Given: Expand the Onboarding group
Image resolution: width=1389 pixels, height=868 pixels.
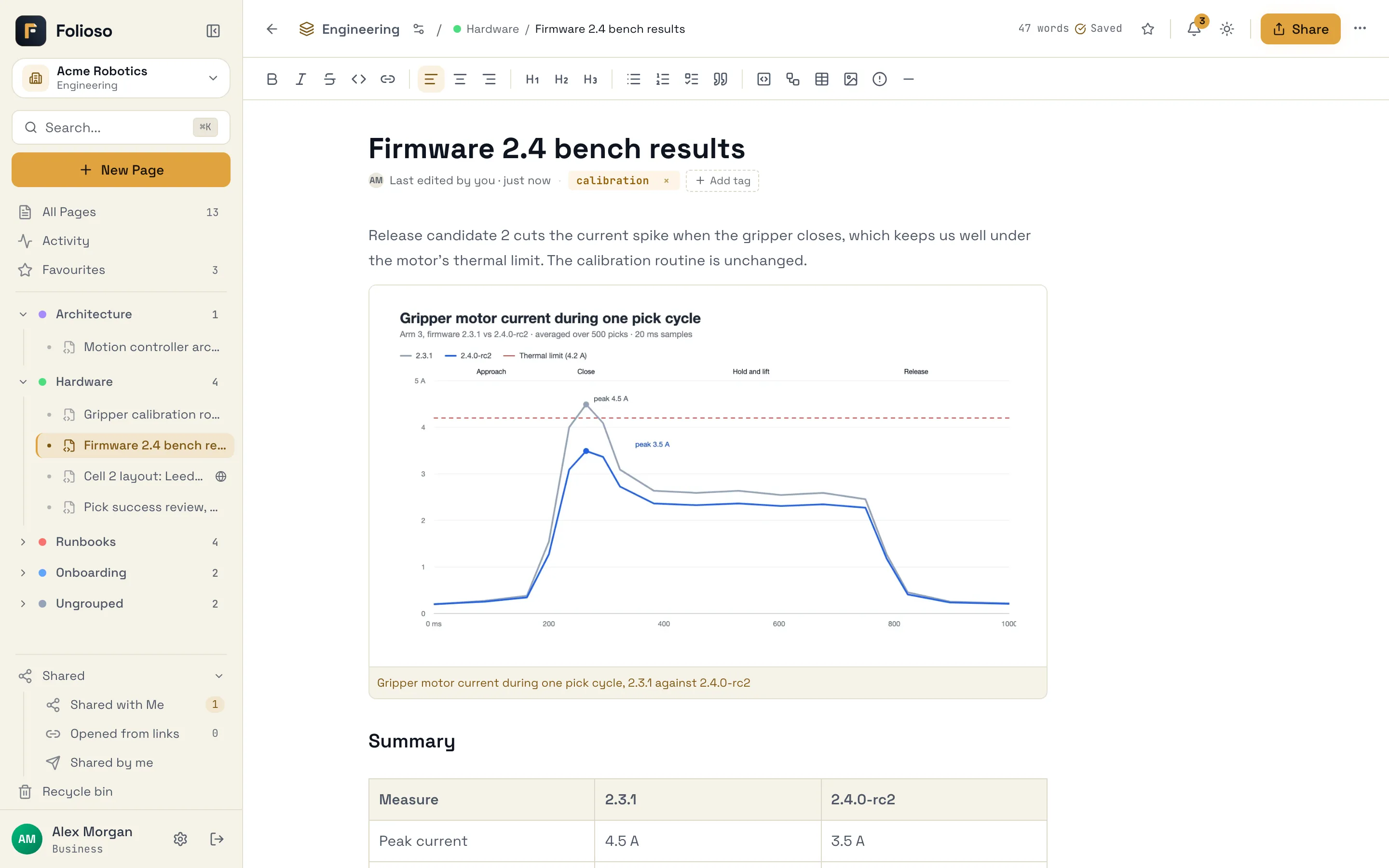Looking at the screenshot, I should 23,573.
